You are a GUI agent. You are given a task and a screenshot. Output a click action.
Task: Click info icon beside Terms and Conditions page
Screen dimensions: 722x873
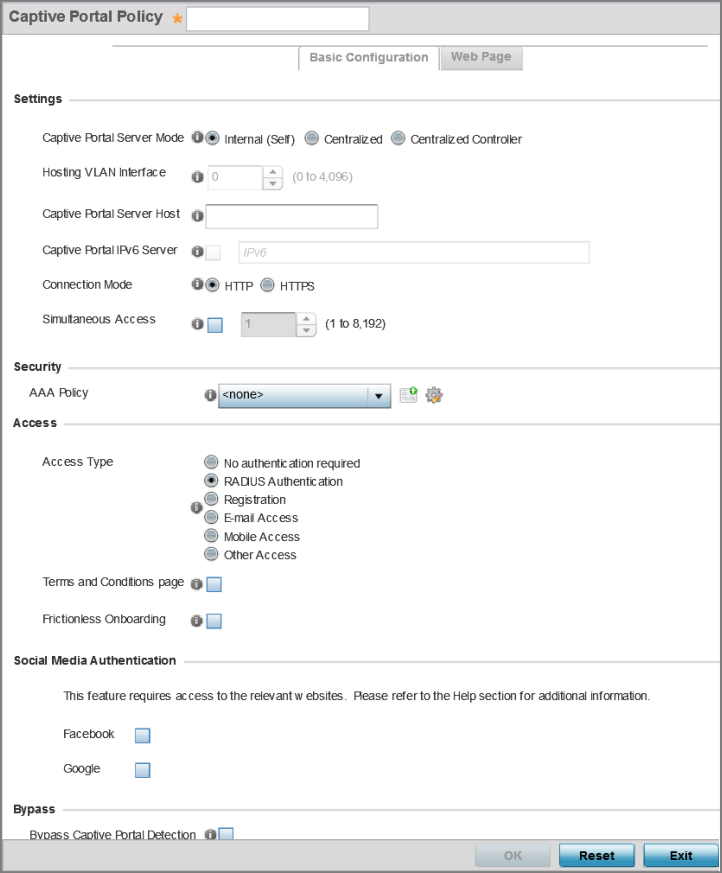(x=197, y=584)
